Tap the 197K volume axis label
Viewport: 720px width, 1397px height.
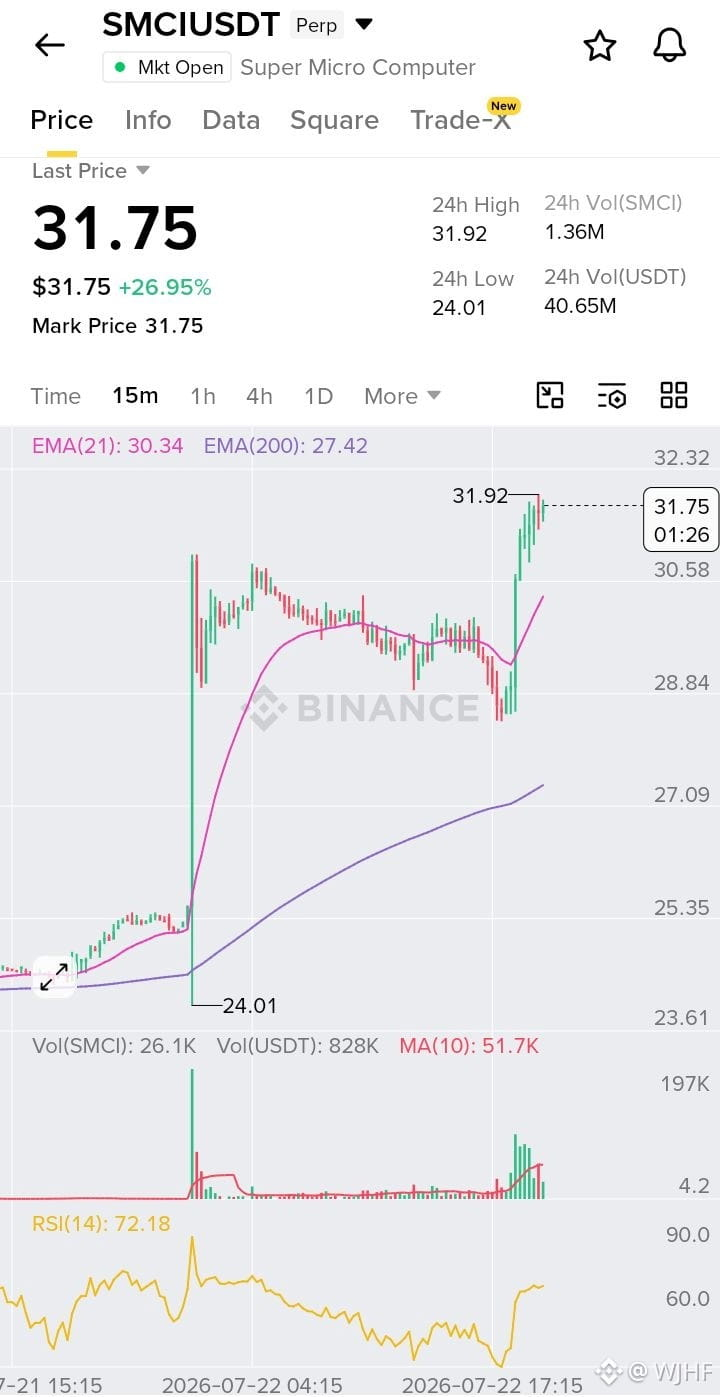click(x=685, y=1084)
